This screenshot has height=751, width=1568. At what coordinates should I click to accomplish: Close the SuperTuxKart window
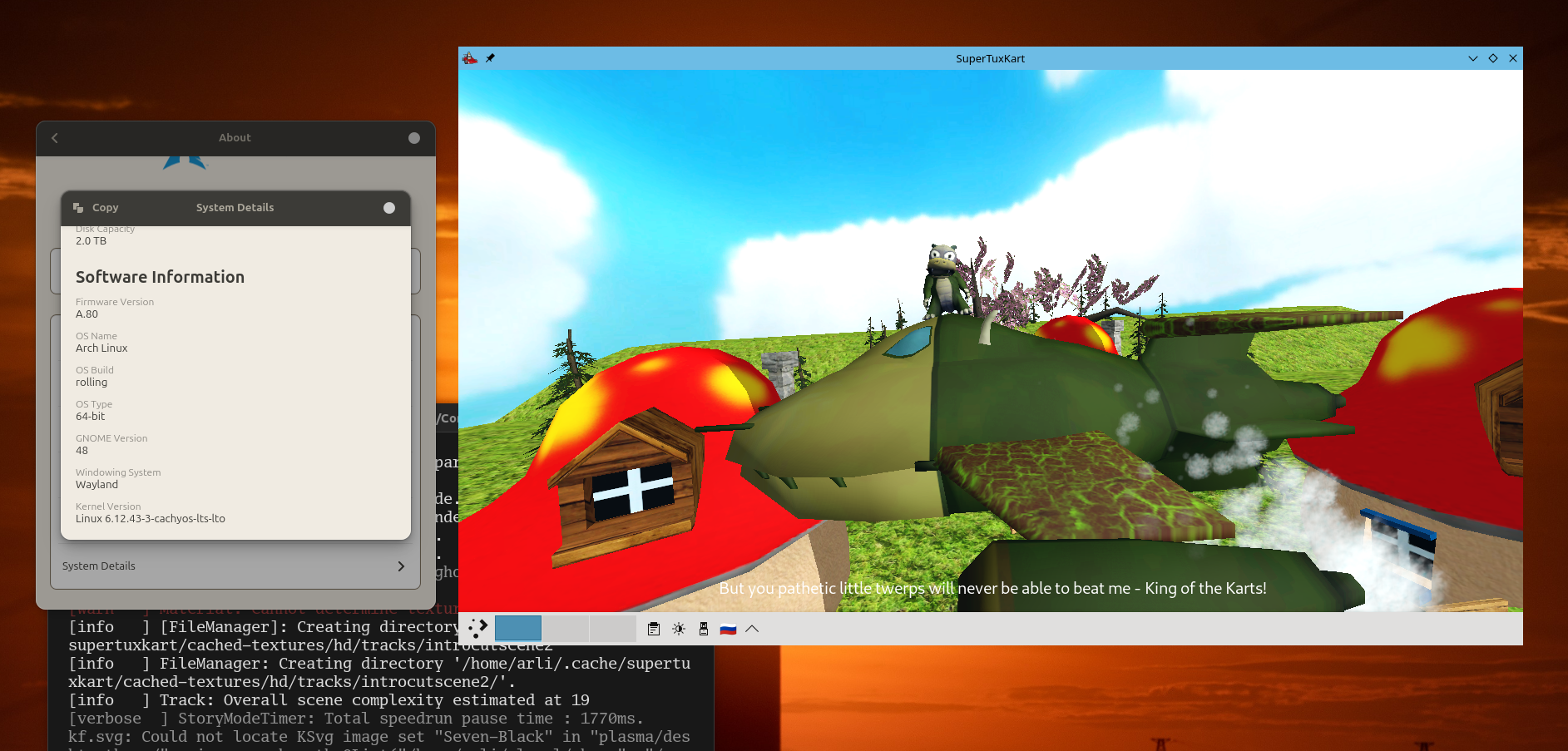(1513, 58)
